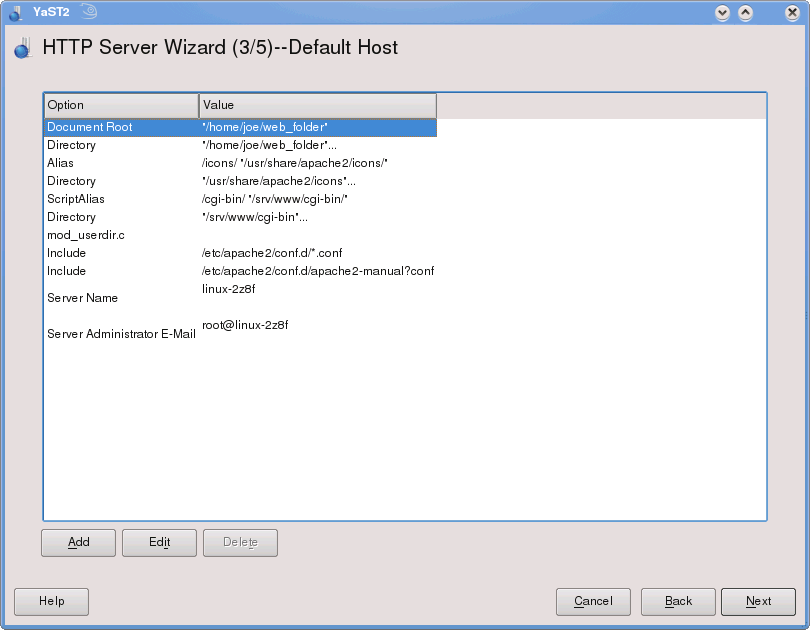
Task: Sort by the Value column header
Action: pos(318,105)
